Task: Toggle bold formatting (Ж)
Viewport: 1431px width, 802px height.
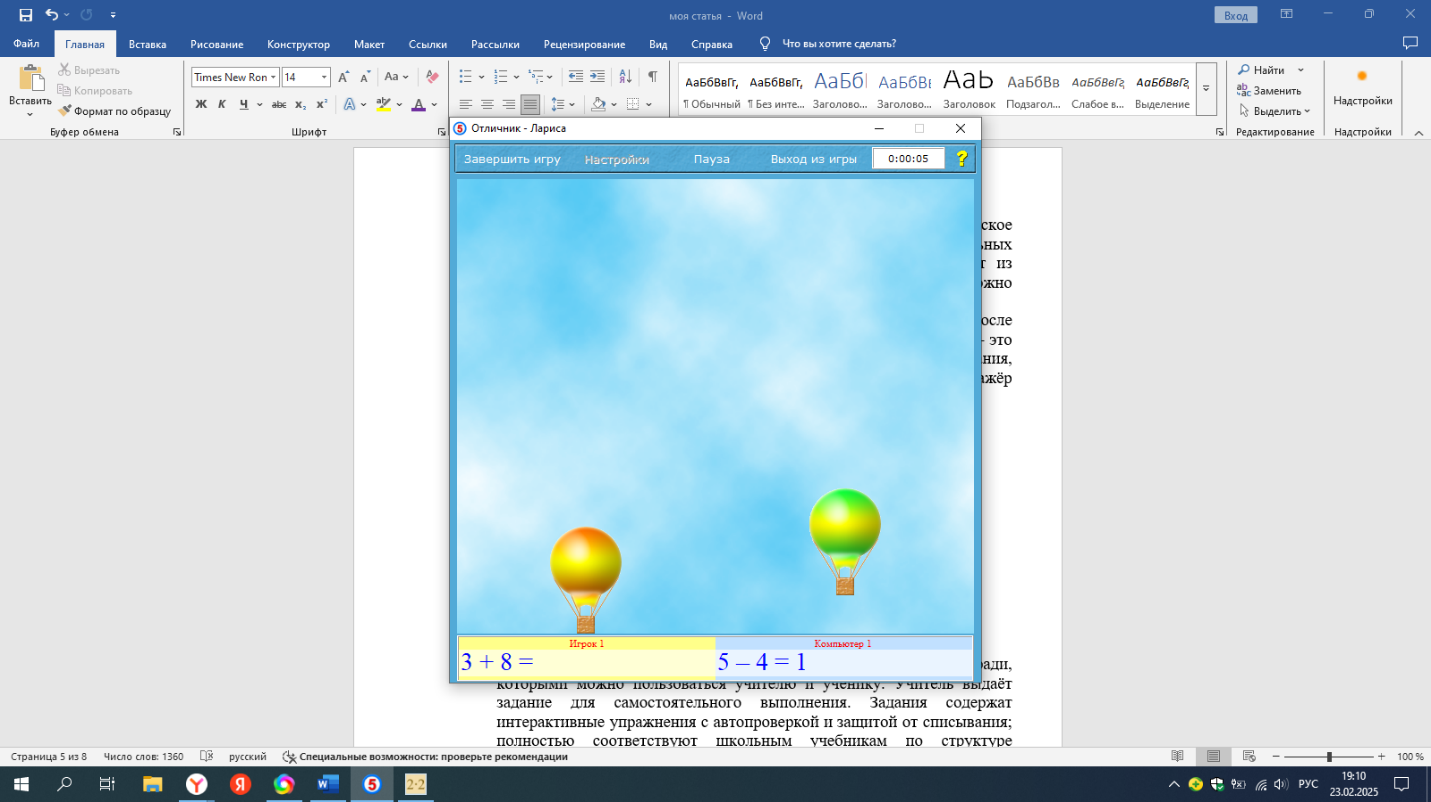Action: click(x=201, y=104)
